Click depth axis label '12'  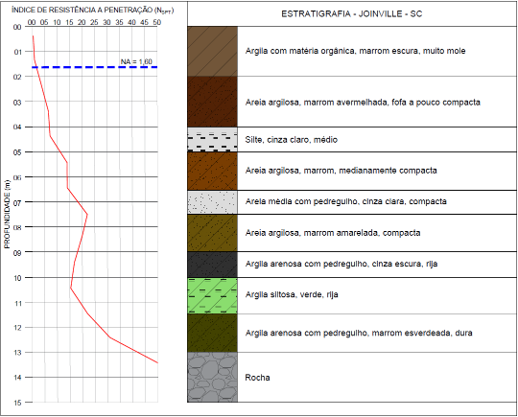pos(17,328)
